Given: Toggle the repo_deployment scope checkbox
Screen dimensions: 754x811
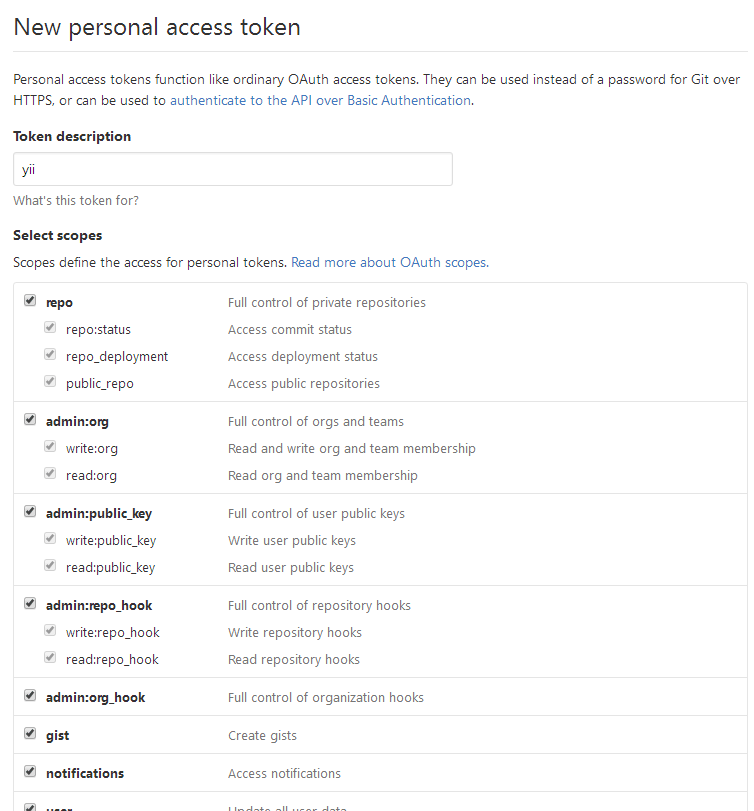Looking at the screenshot, I should [50, 355].
